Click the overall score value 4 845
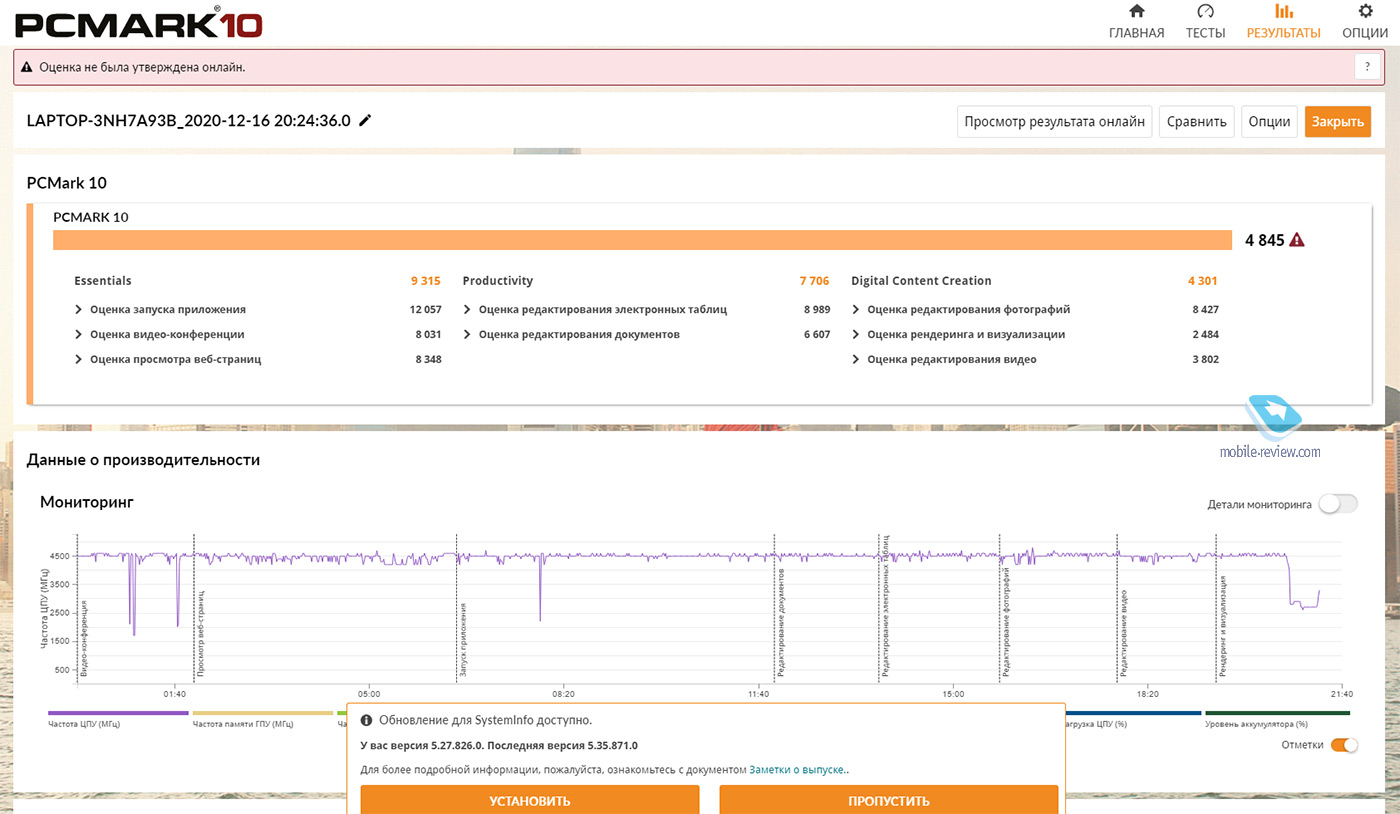Viewport: 1400px width, 814px height. [x=1264, y=240]
